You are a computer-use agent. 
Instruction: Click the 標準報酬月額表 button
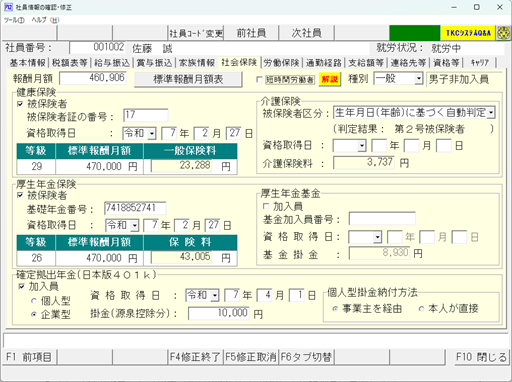click(x=188, y=80)
